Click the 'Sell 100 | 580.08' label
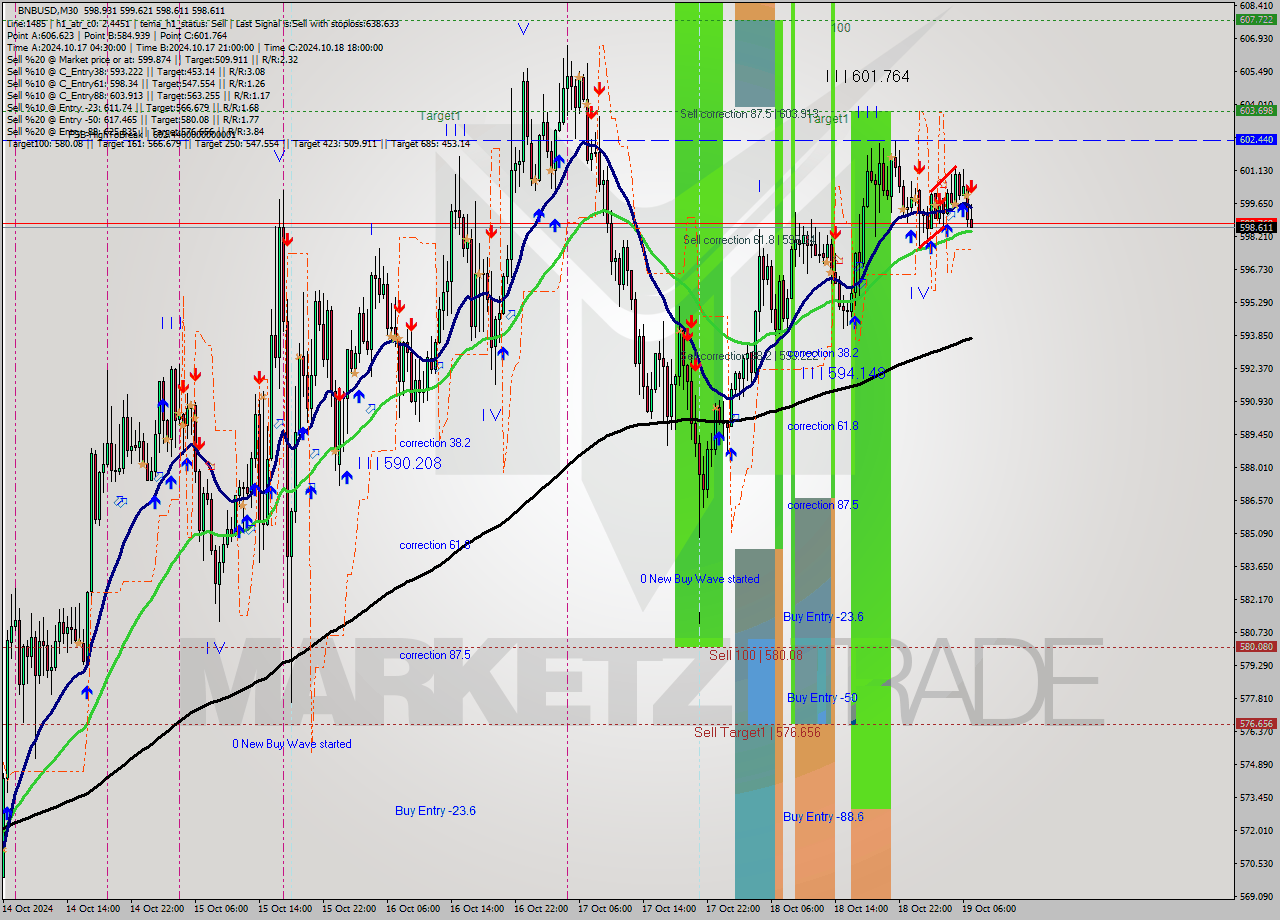1280x920 pixels. tap(756, 655)
